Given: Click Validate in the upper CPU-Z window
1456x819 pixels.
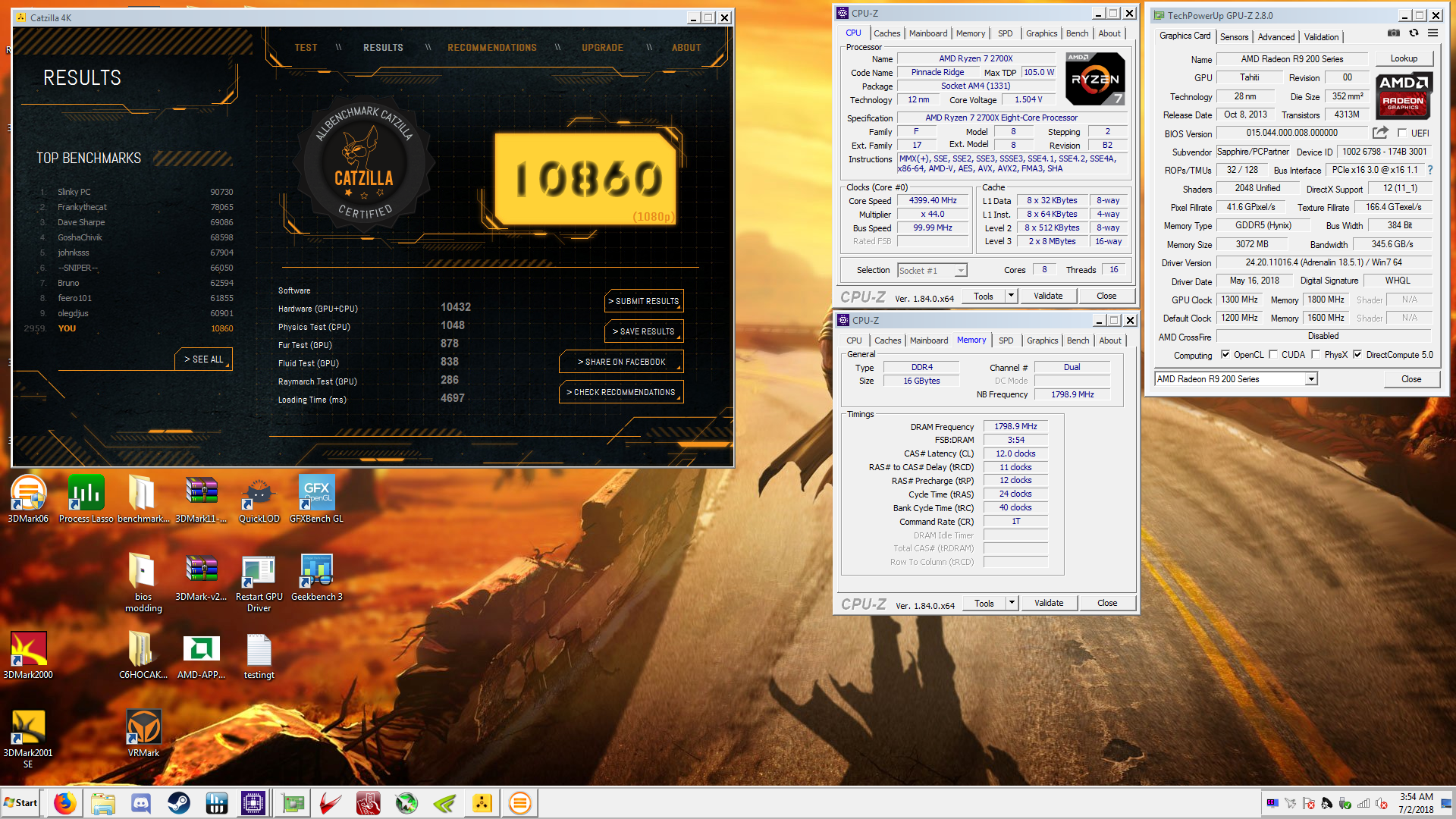Looking at the screenshot, I should (1048, 296).
